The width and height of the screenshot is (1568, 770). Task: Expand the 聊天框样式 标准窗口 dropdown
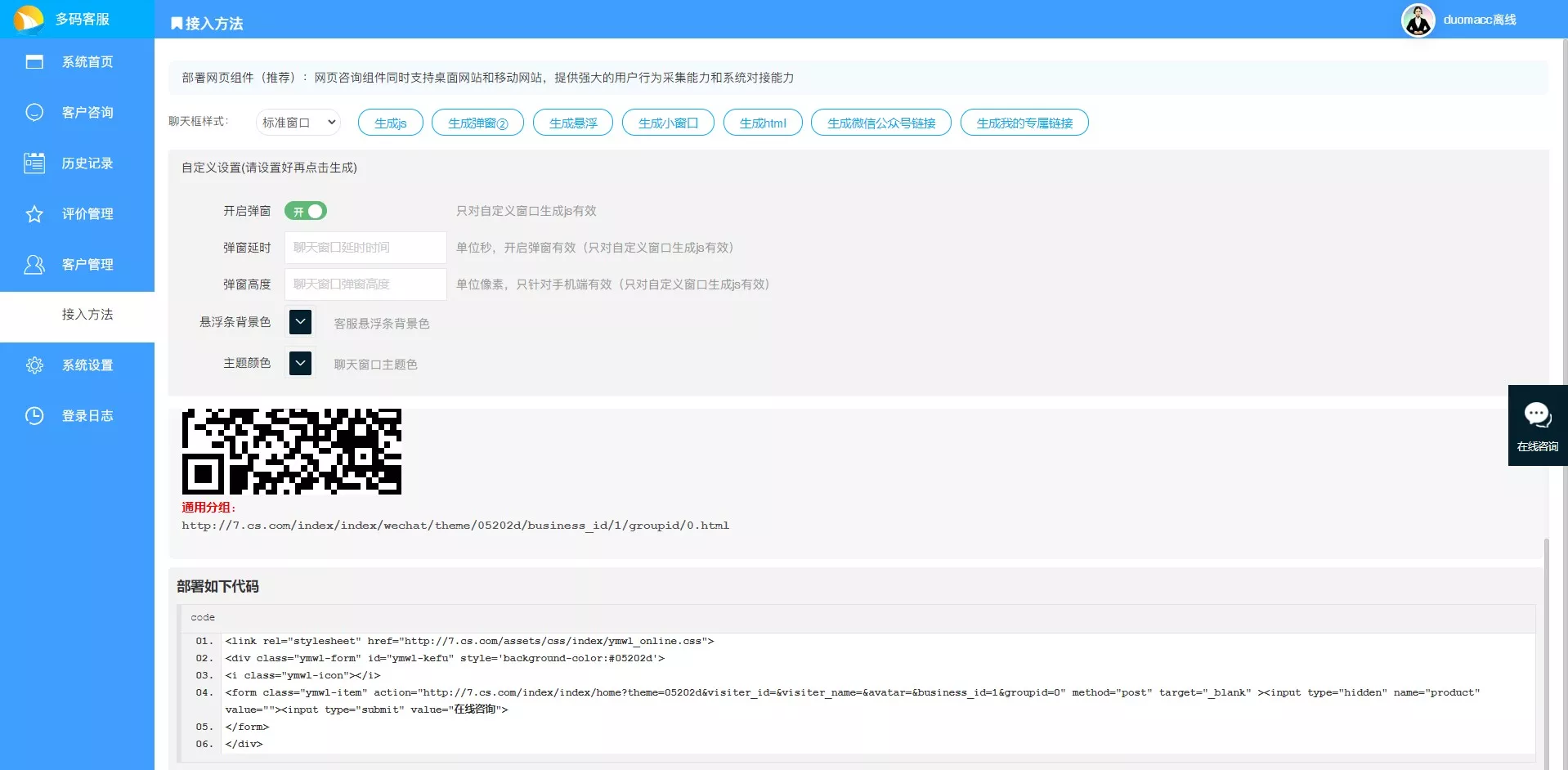(x=298, y=123)
